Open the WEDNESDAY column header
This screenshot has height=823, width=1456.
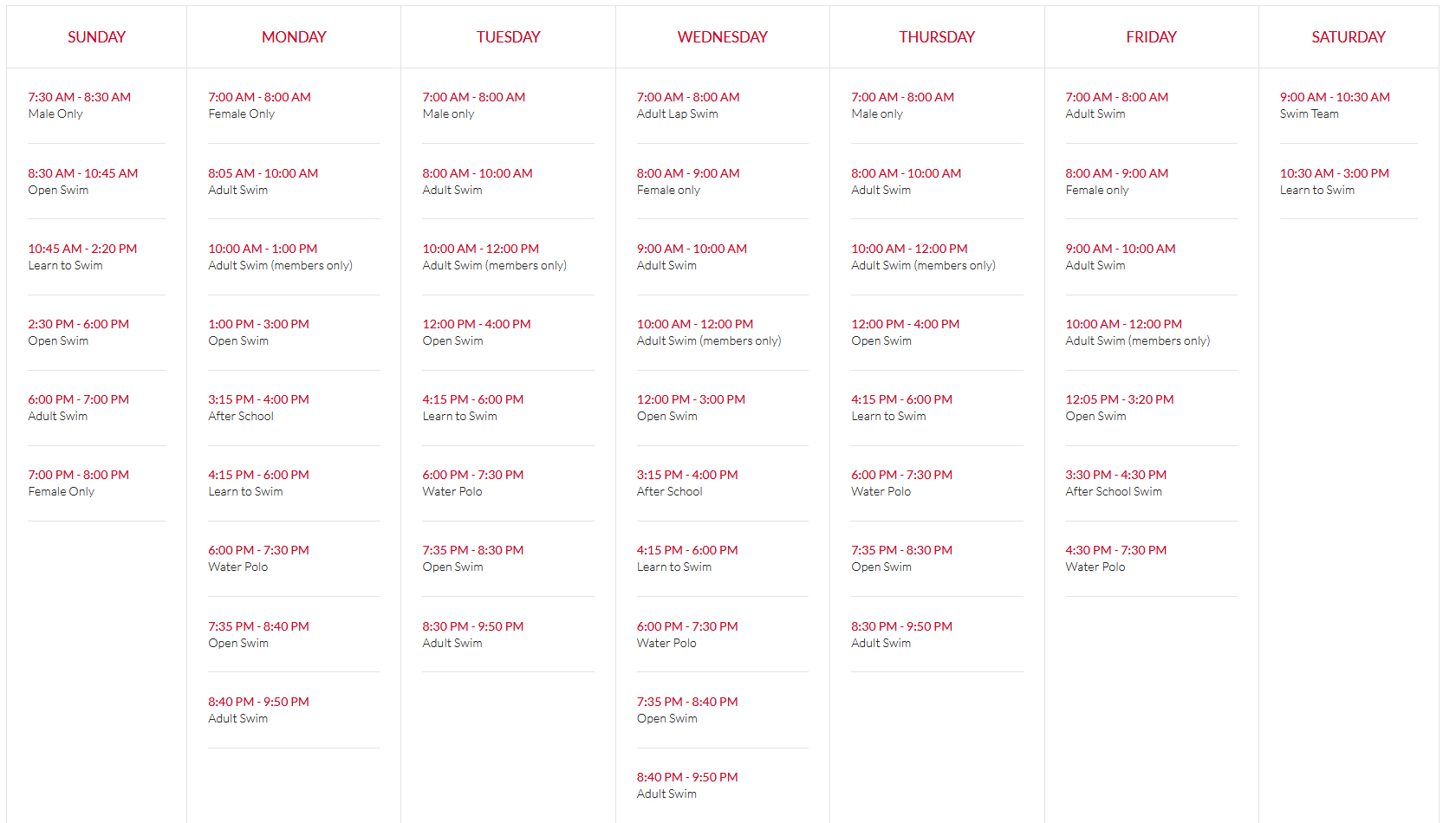point(722,37)
